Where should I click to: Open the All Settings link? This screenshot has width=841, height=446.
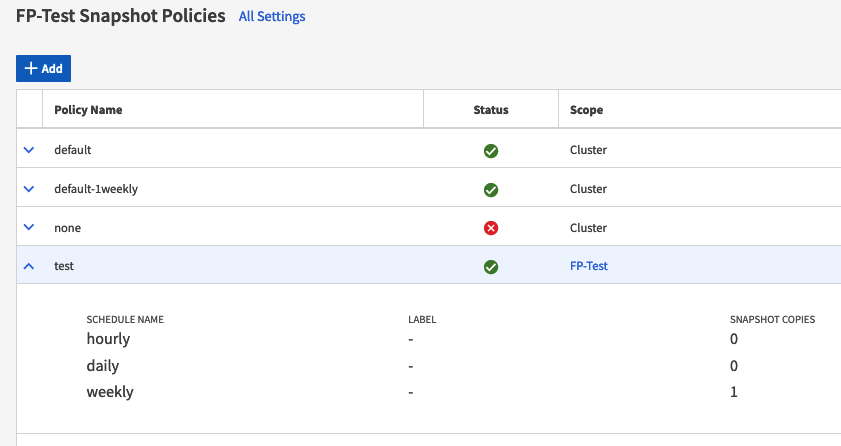[272, 17]
